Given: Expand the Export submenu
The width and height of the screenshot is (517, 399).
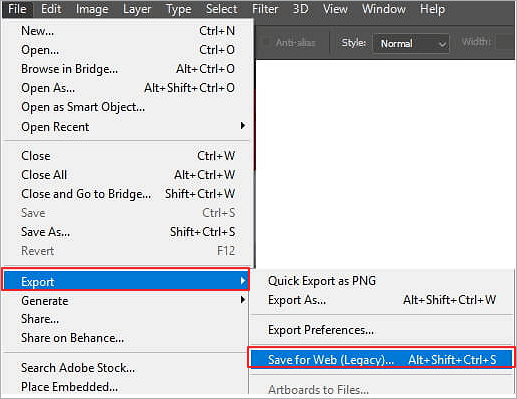Looking at the screenshot, I should 126,280.
